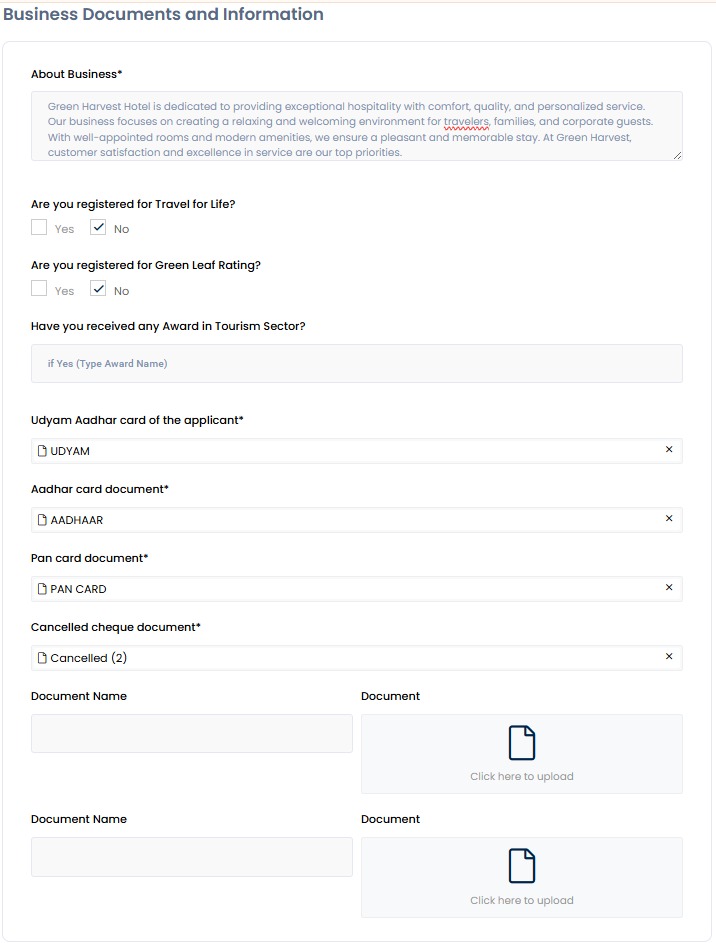716x943 pixels.
Task: Remove the Cancelled (2) cheque file
Action: click(x=669, y=657)
